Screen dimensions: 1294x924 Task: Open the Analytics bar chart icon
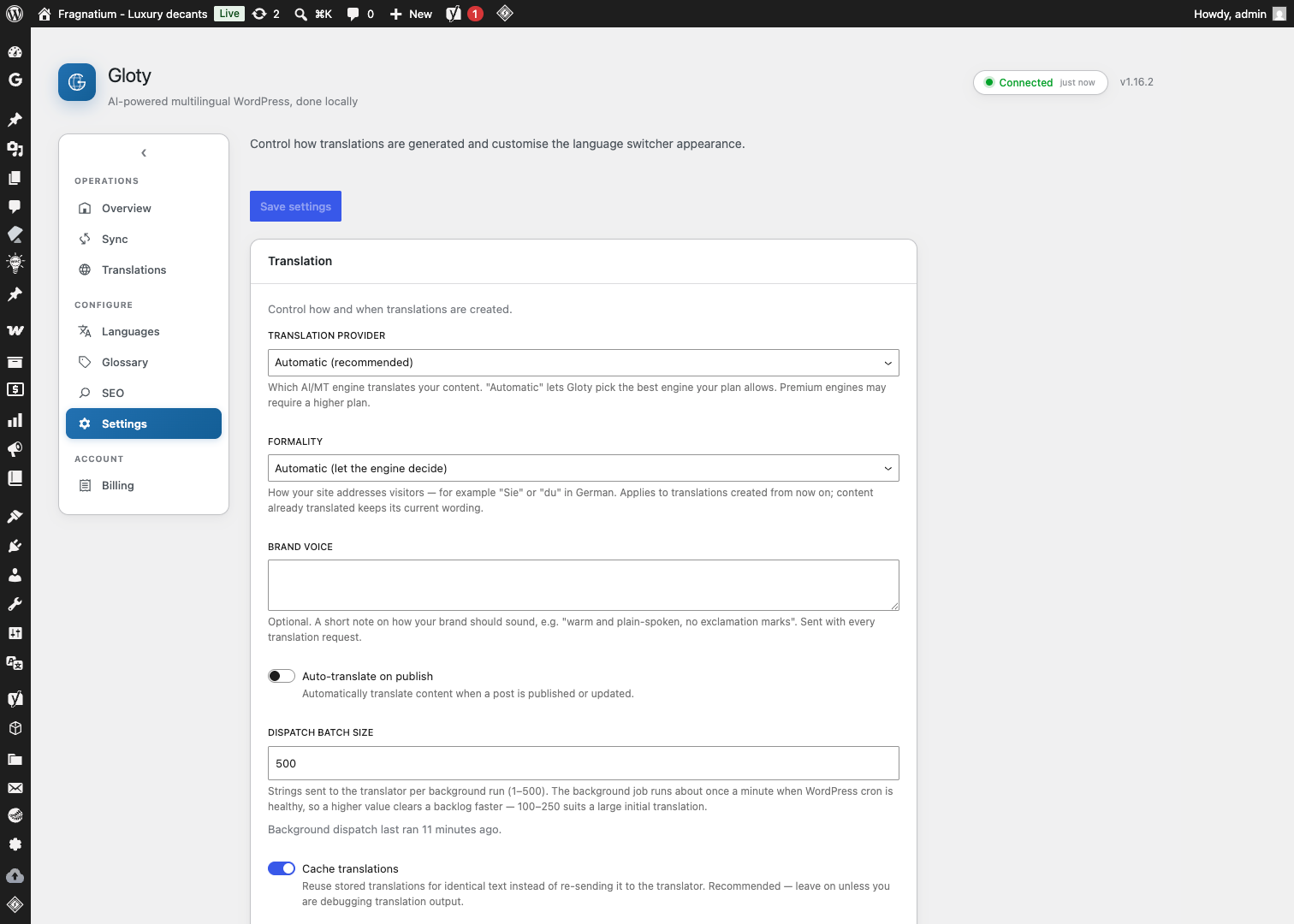coord(15,420)
